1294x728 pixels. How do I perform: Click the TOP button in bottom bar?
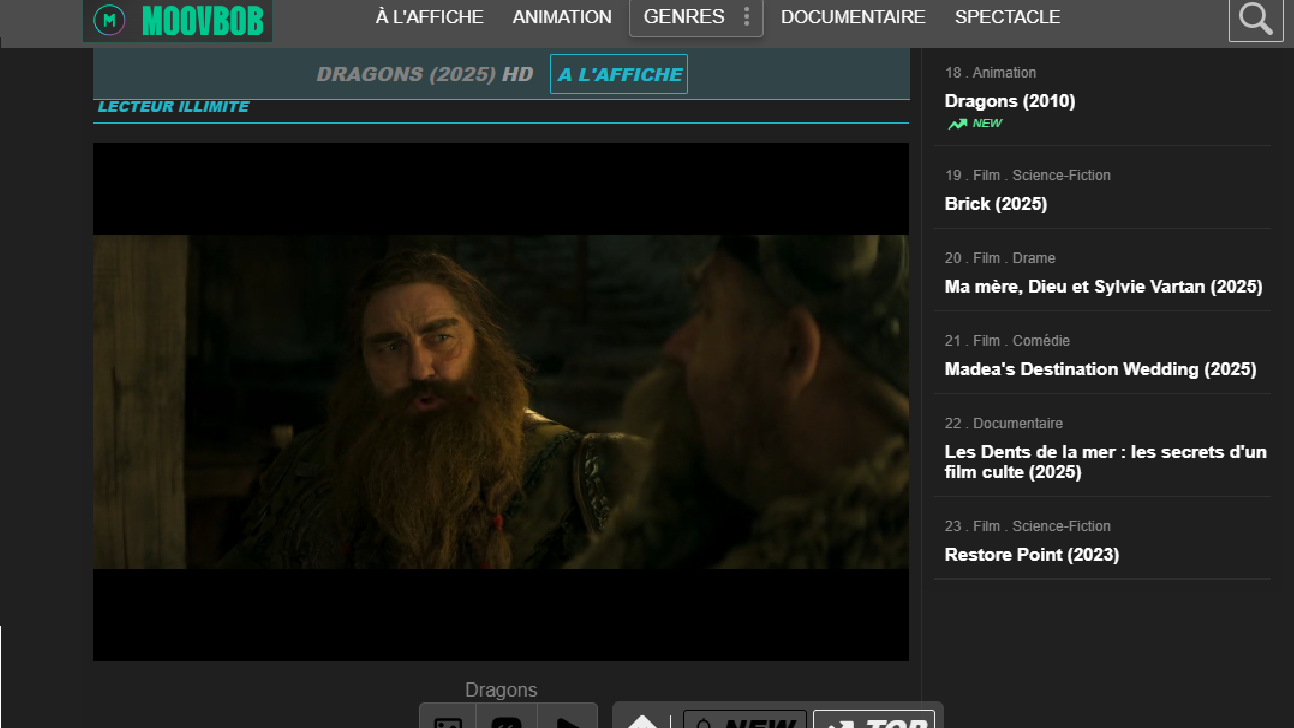[x=873, y=720]
